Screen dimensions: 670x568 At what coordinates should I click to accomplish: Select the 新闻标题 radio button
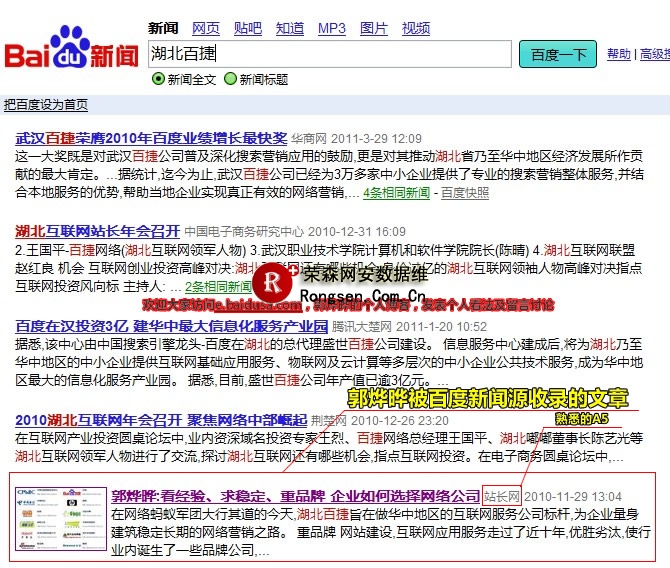click(231, 79)
